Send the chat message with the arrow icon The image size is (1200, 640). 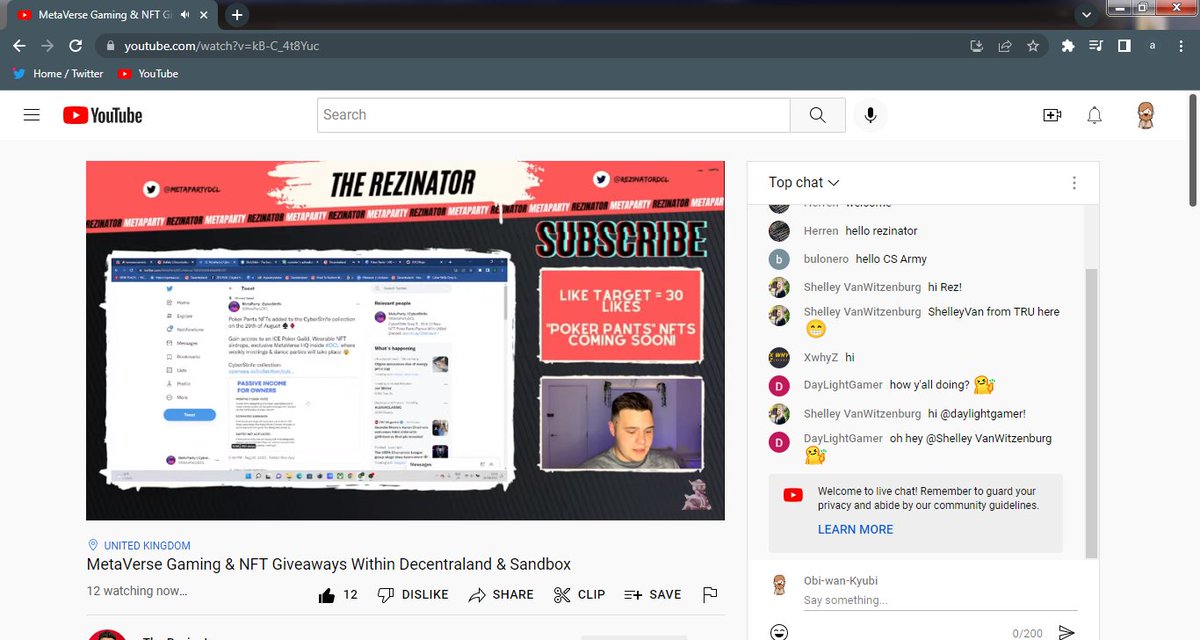(x=1067, y=632)
